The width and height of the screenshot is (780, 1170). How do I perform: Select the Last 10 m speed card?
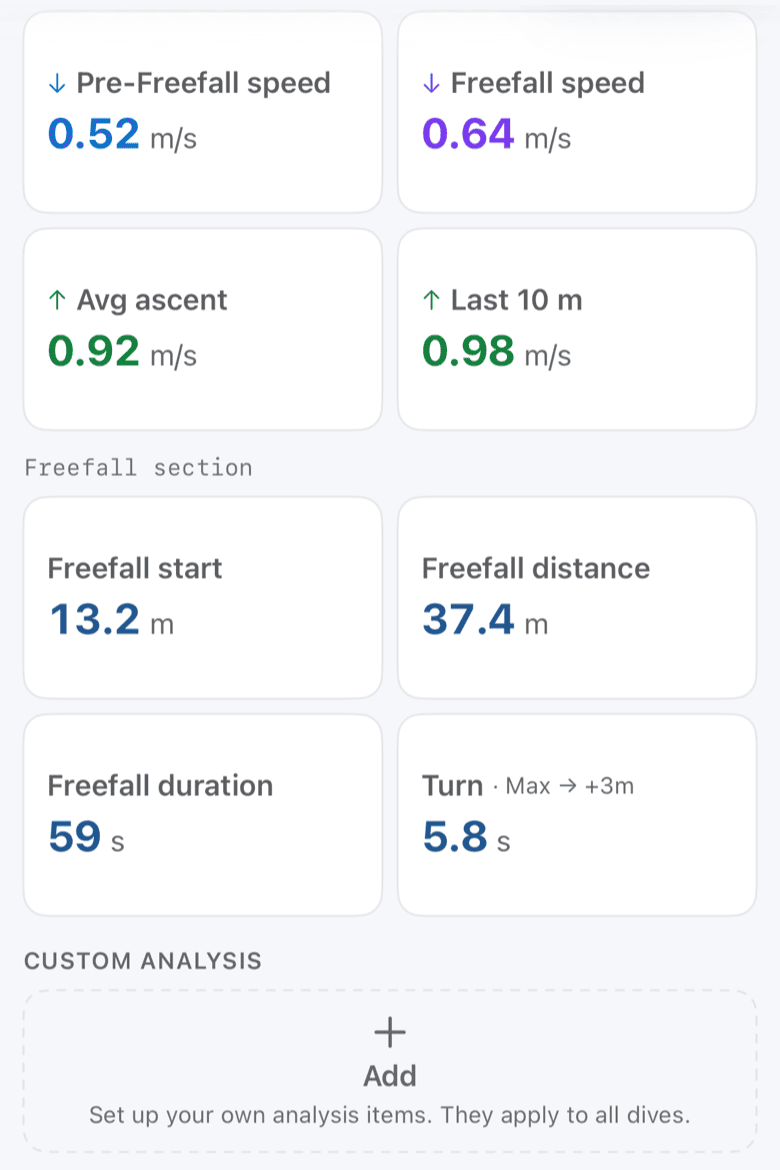(577, 329)
